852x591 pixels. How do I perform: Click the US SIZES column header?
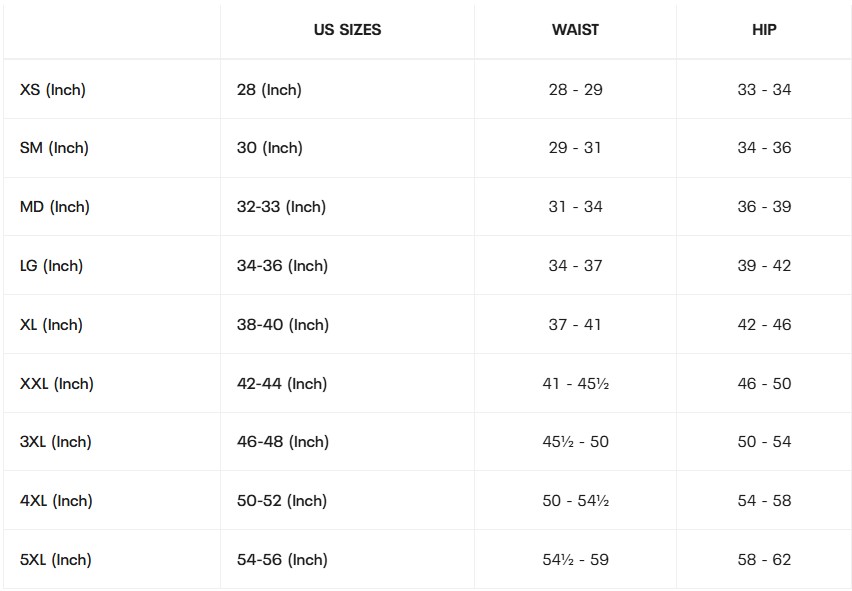tap(347, 30)
